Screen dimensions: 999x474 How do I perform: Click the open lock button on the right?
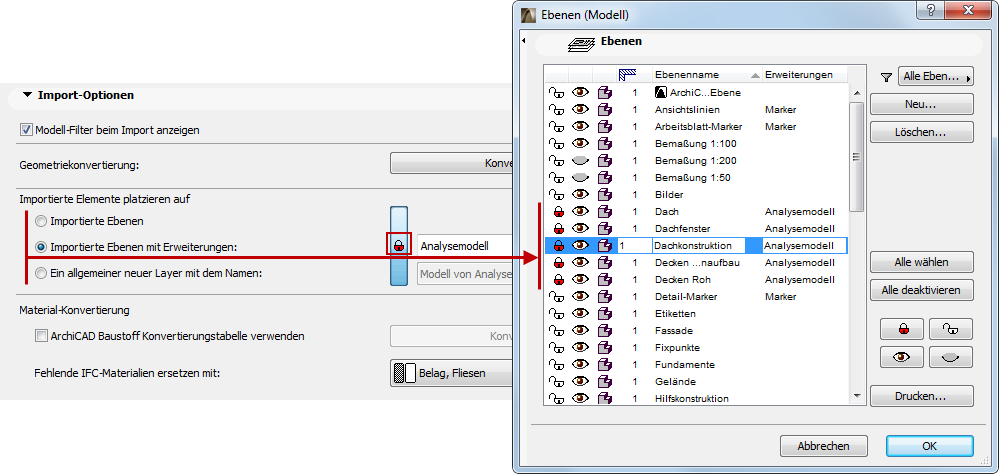[x=951, y=329]
